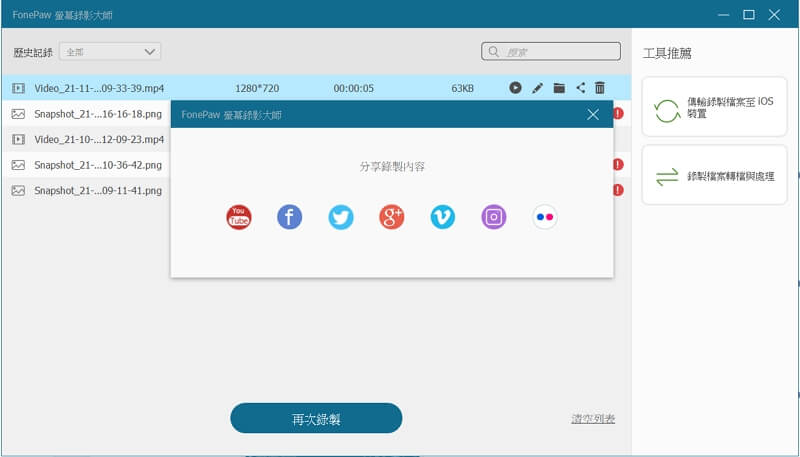Click the share icon for the selected video

click(x=581, y=88)
